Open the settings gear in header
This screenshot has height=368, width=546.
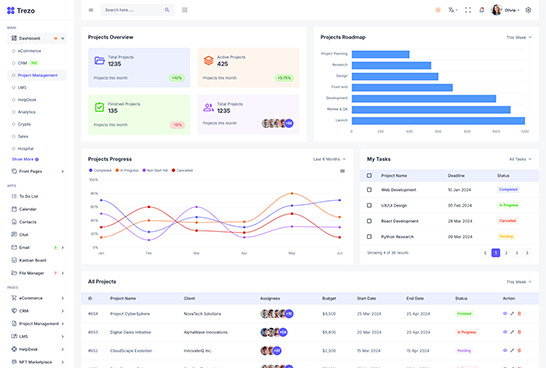[x=528, y=10]
